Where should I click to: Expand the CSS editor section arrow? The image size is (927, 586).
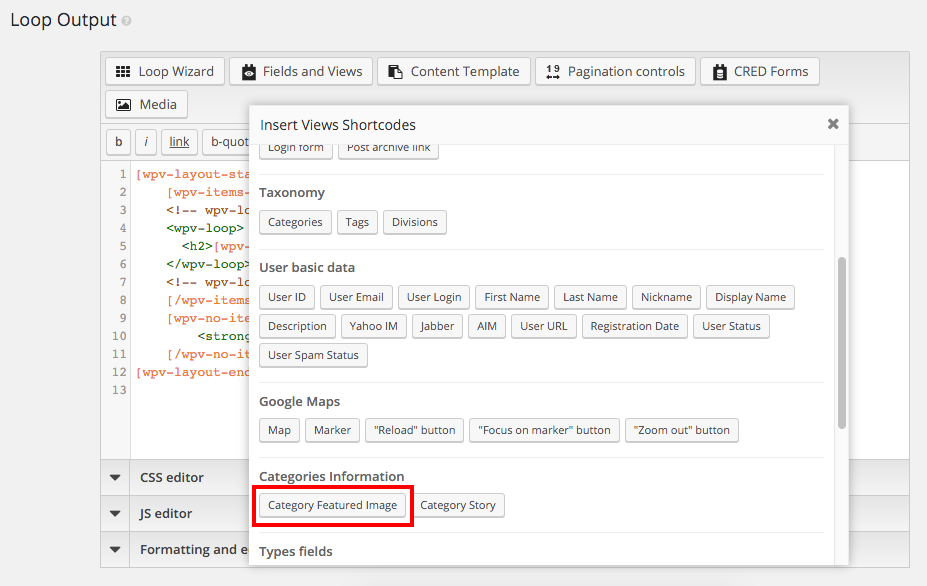[115, 478]
